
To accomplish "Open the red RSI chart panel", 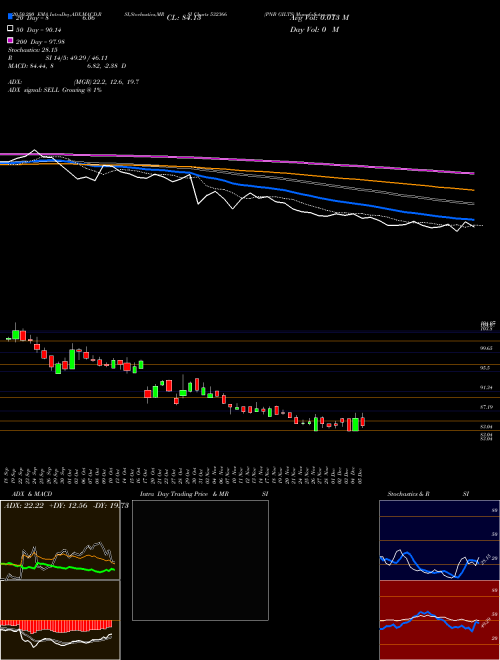I will [439, 620].
